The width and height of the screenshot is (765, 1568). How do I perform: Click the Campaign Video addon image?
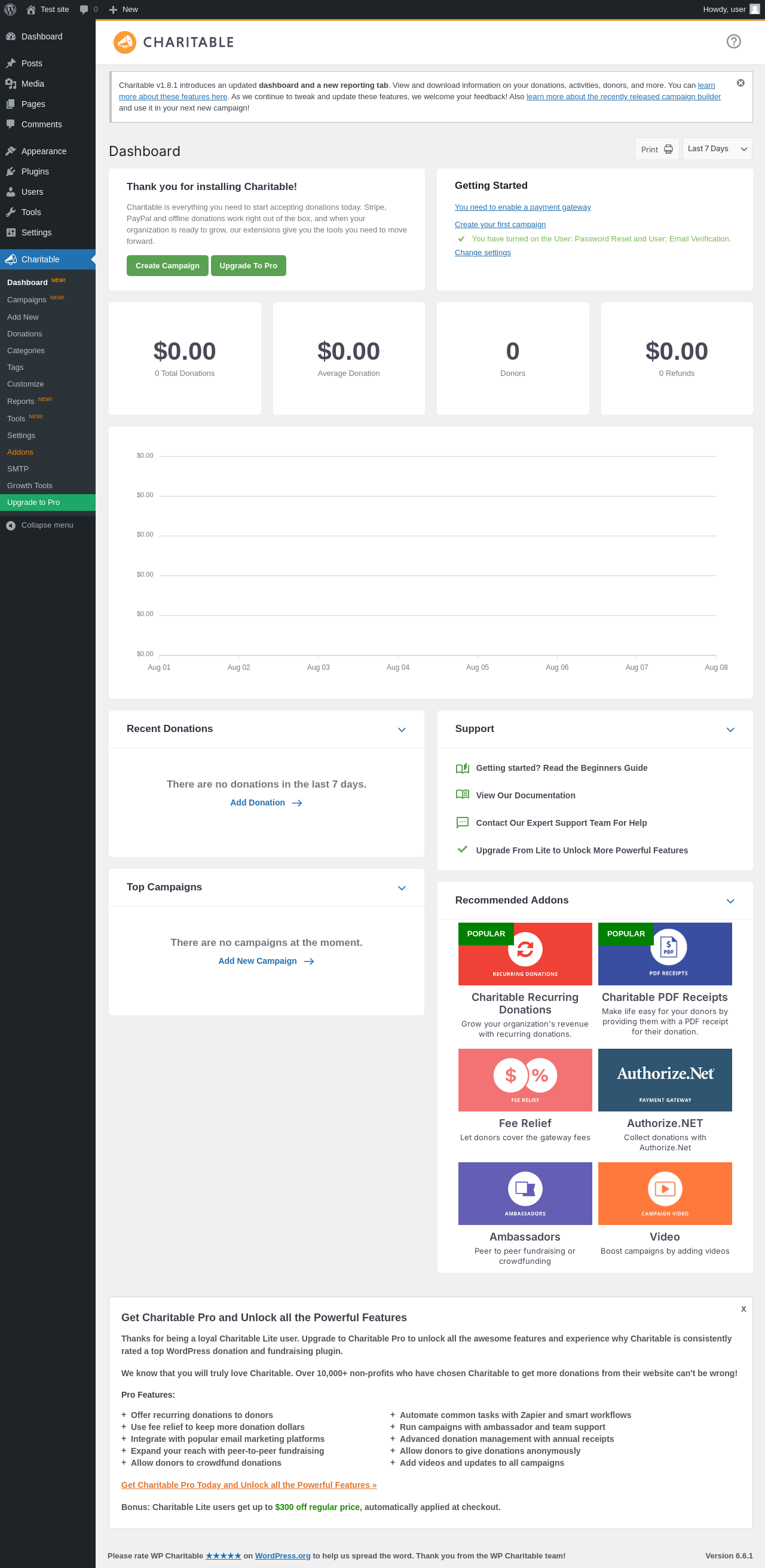[x=665, y=1194]
